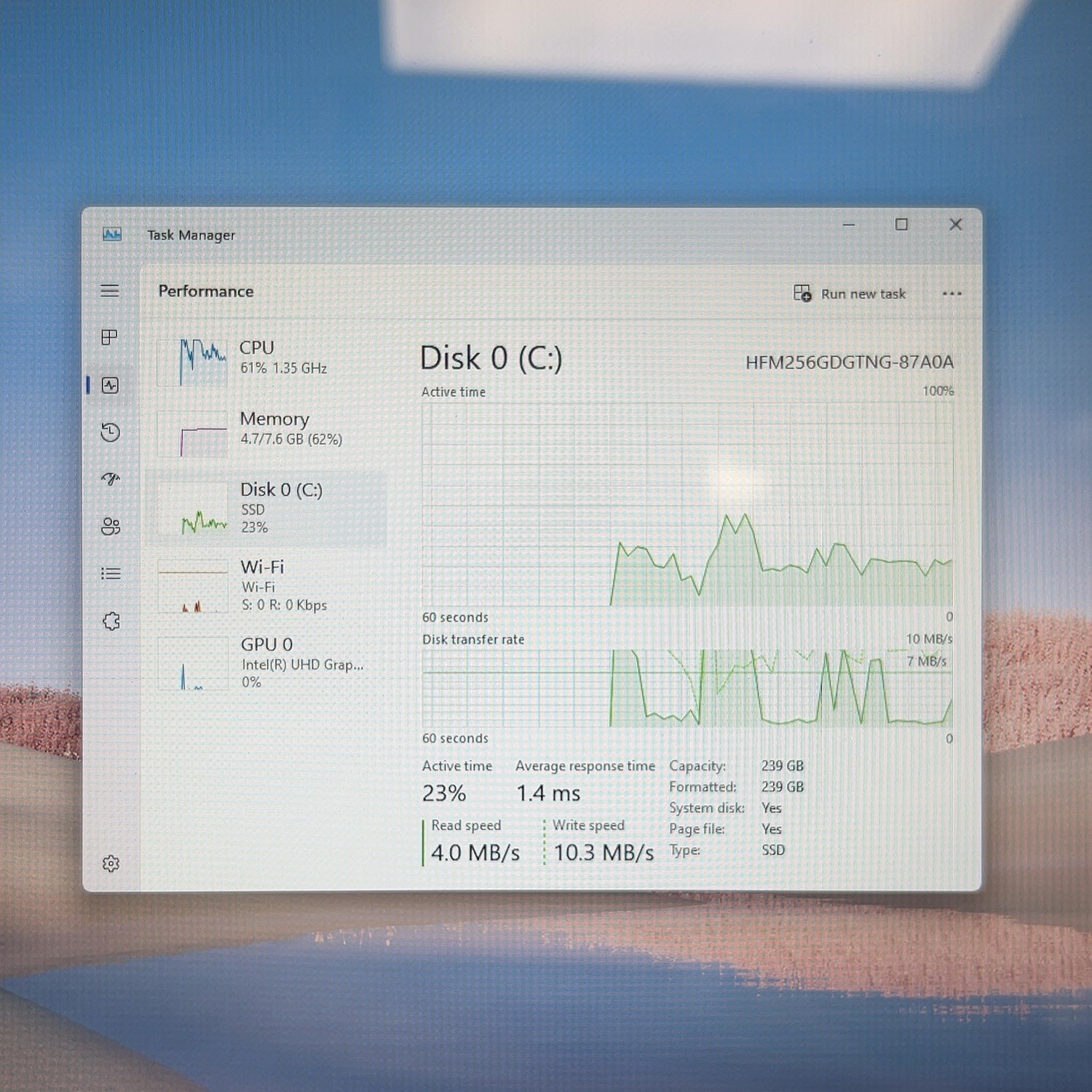The width and height of the screenshot is (1092, 1092).
Task: Click the System disk Yes value
Action: [772, 808]
